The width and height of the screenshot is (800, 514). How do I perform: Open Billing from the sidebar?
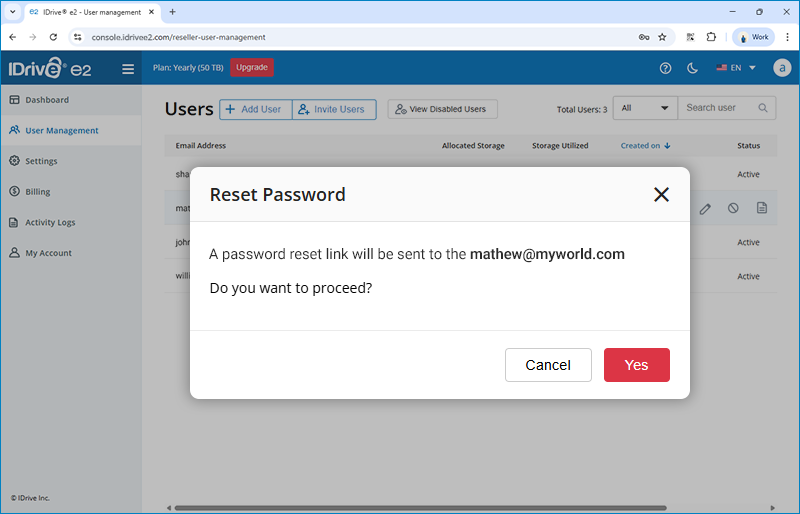[38, 192]
